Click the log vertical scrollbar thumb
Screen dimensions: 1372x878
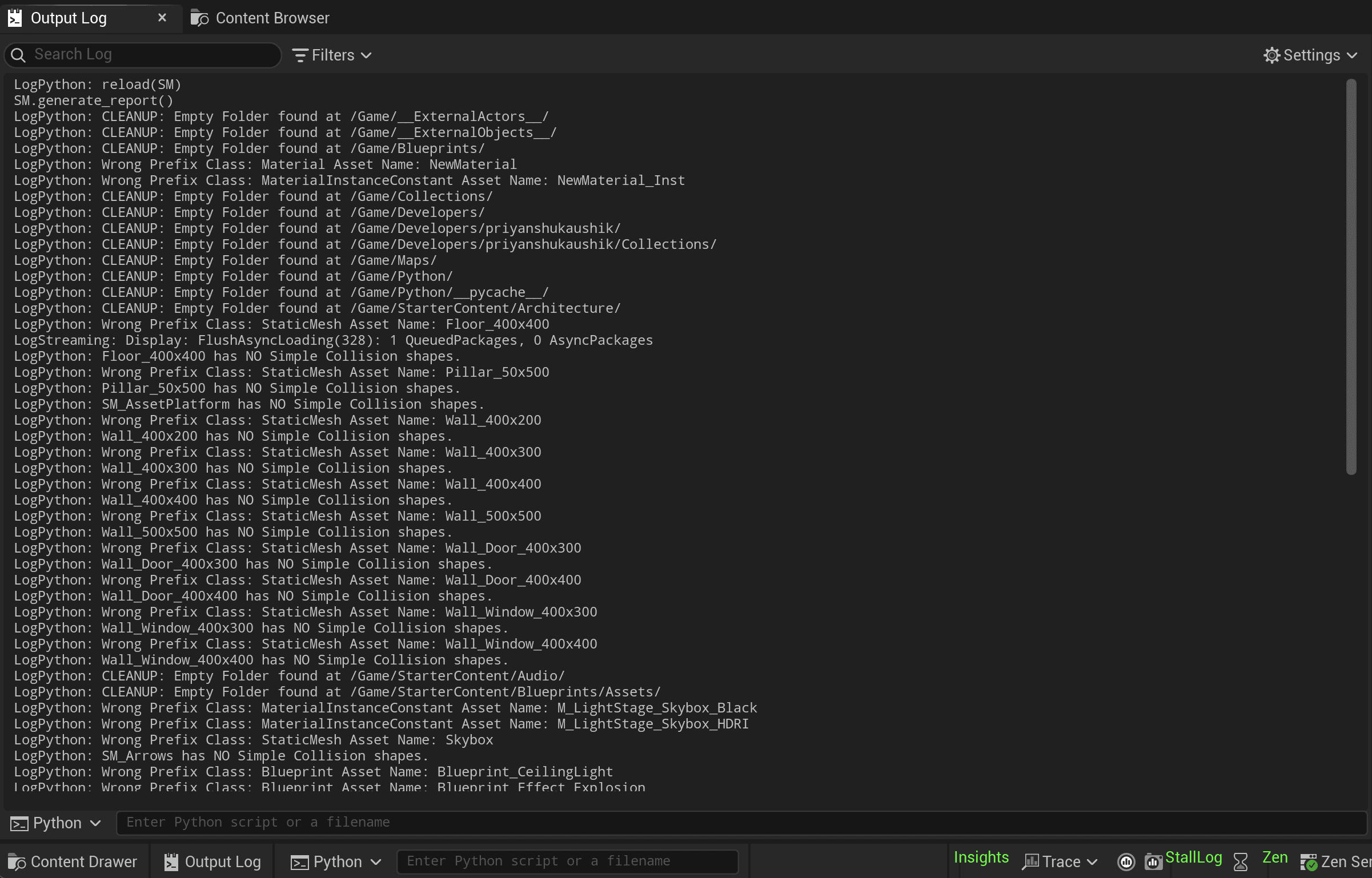pyautogui.click(x=1351, y=277)
